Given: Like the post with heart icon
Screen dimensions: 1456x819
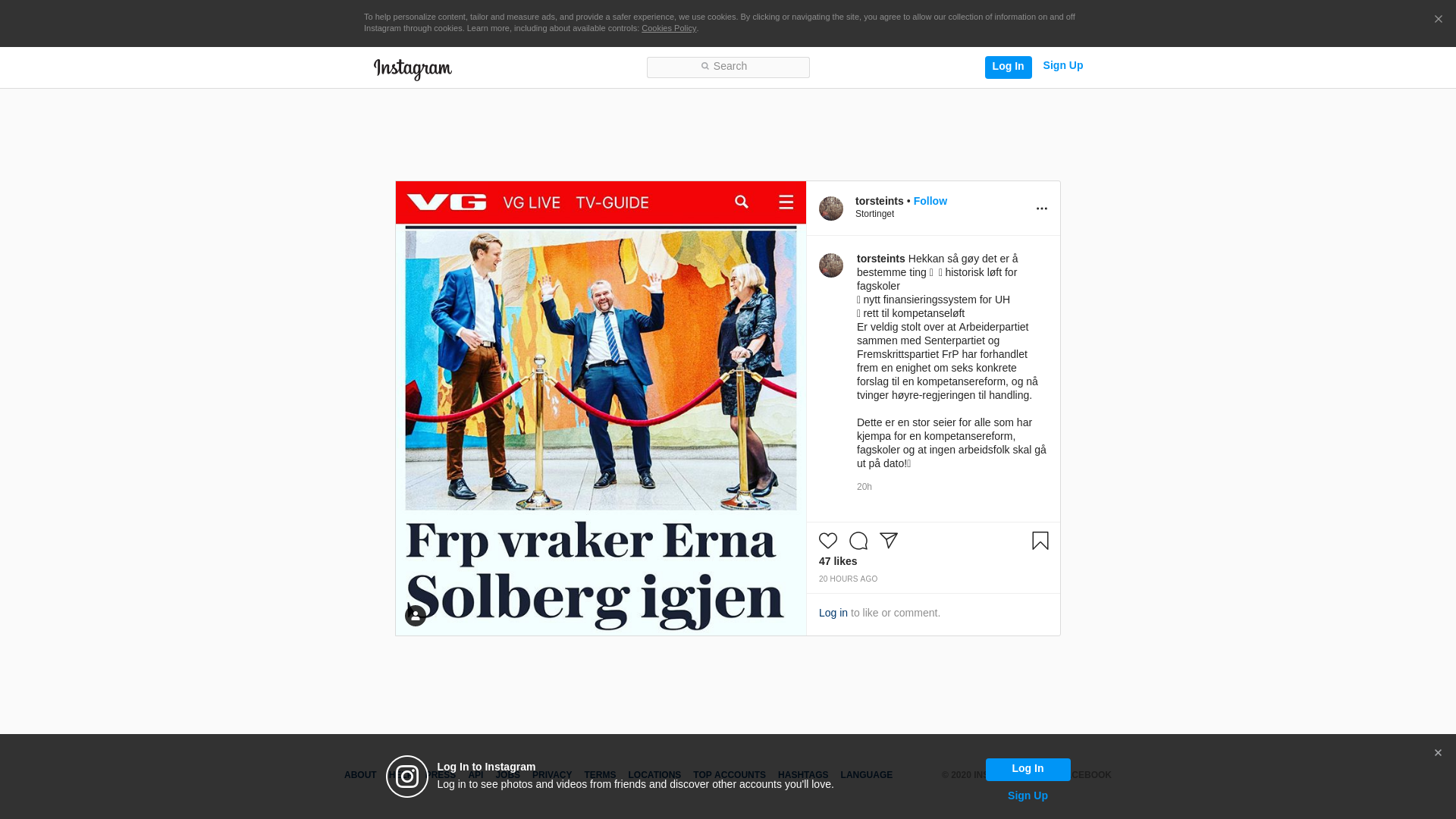Looking at the screenshot, I should pyautogui.click(x=828, y=541).
